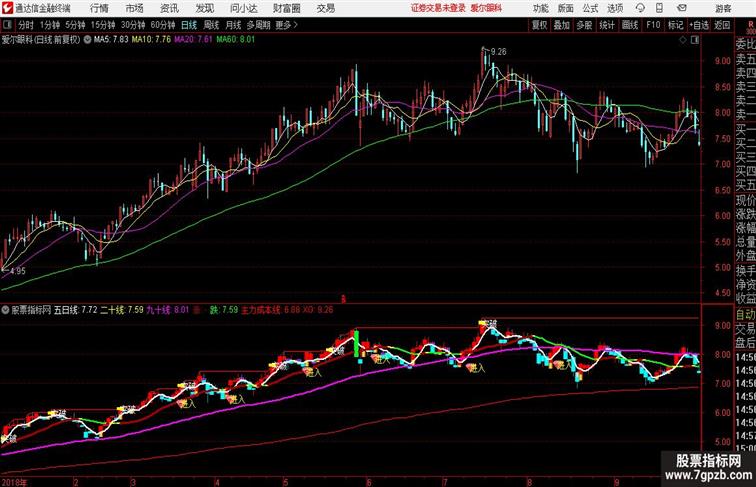Click the 五日线: 7.72 value
Viewport: 756px width, 487px height.
click(76, 310)
